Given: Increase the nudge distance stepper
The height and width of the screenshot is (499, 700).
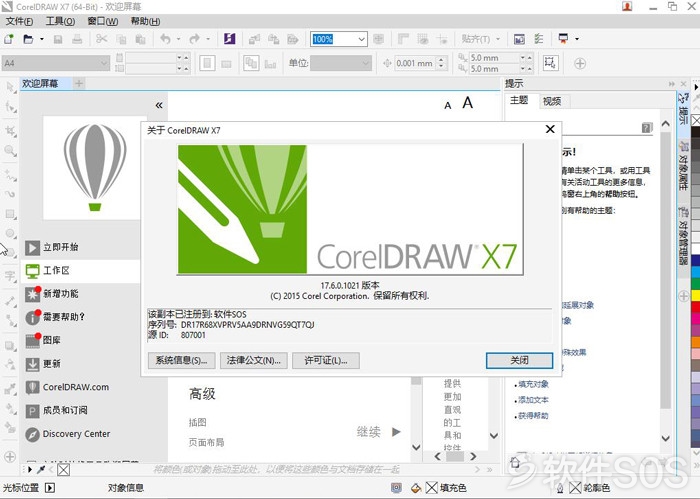Looking at the screenshot, I should (x=441, y=60).
